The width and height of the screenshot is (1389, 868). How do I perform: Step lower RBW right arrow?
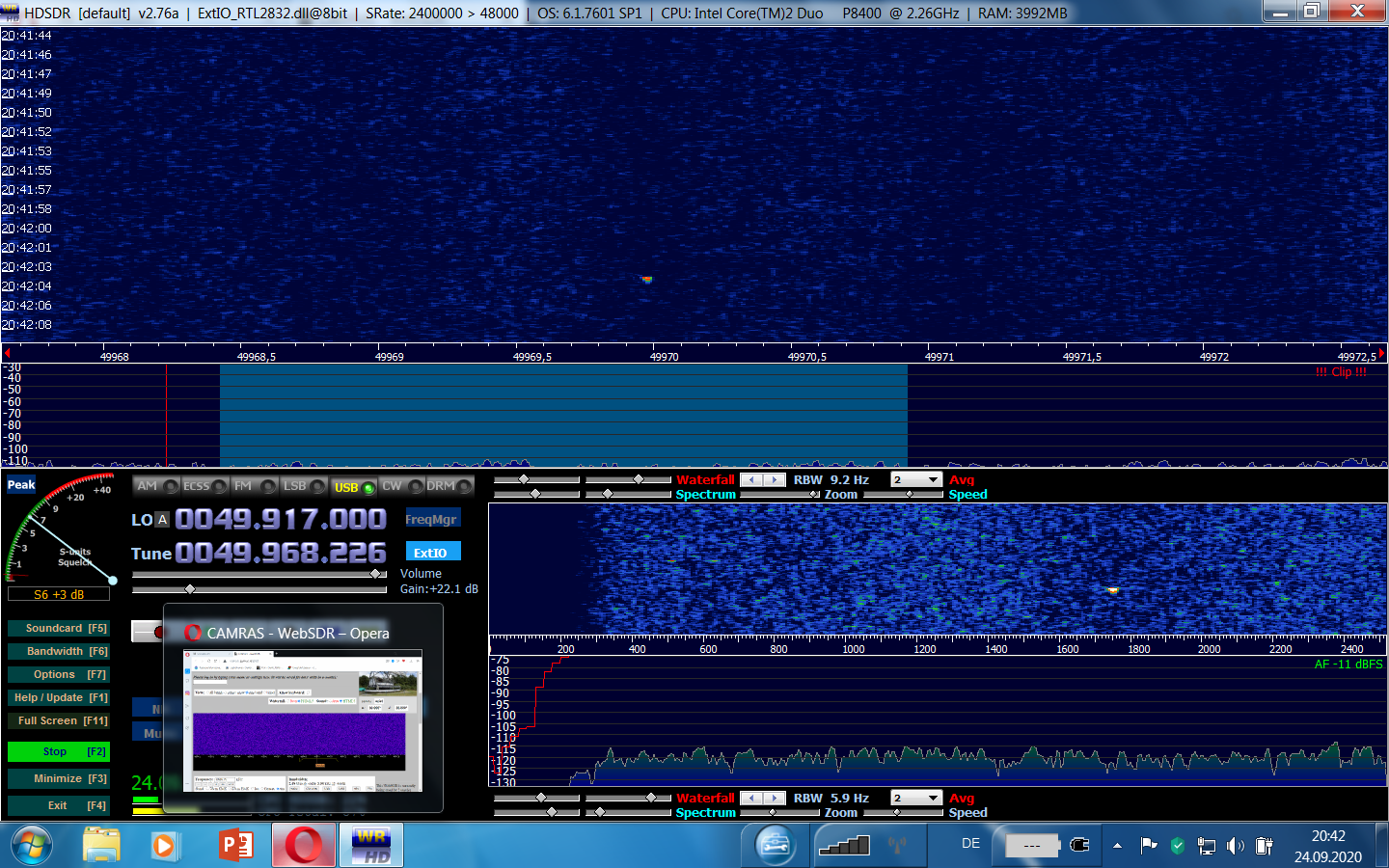775,799
